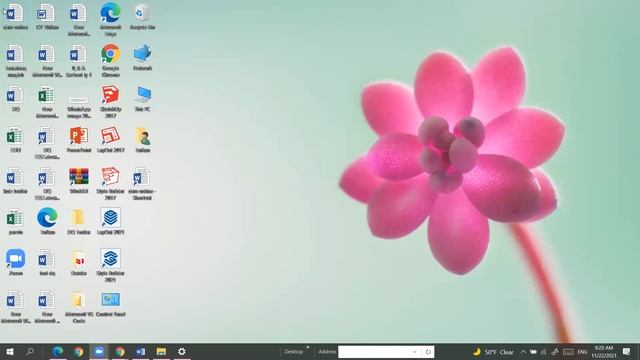Open File Explorer from the taskbar

point(161,351)
